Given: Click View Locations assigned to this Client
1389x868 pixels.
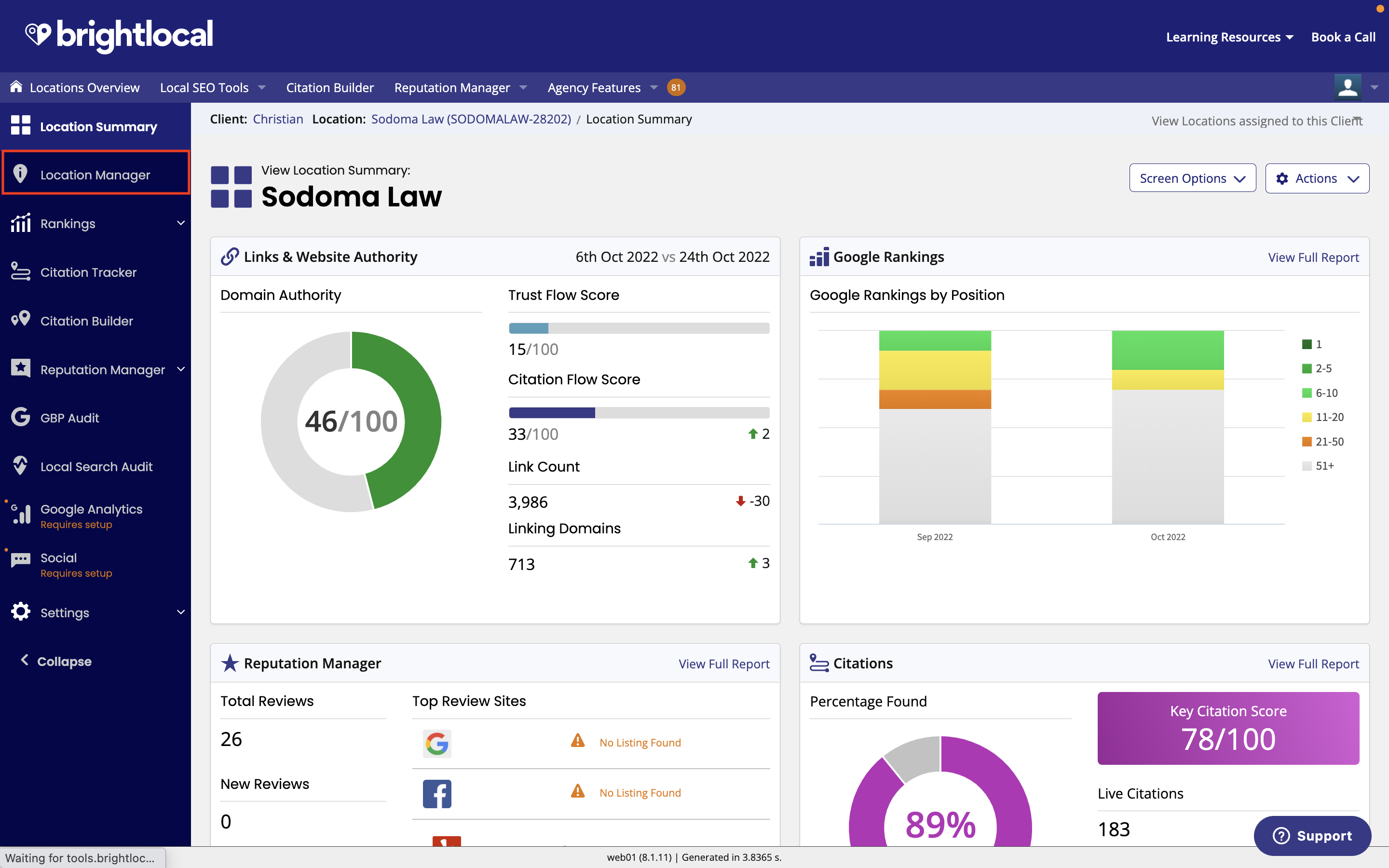Looking at the screenshot, I should (x=1257, y=121).
